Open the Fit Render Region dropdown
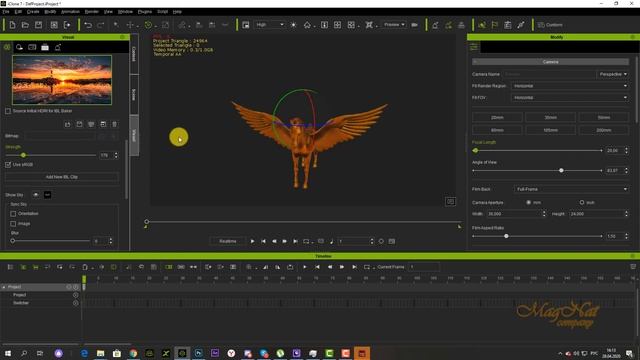 (x=570, y=86)
